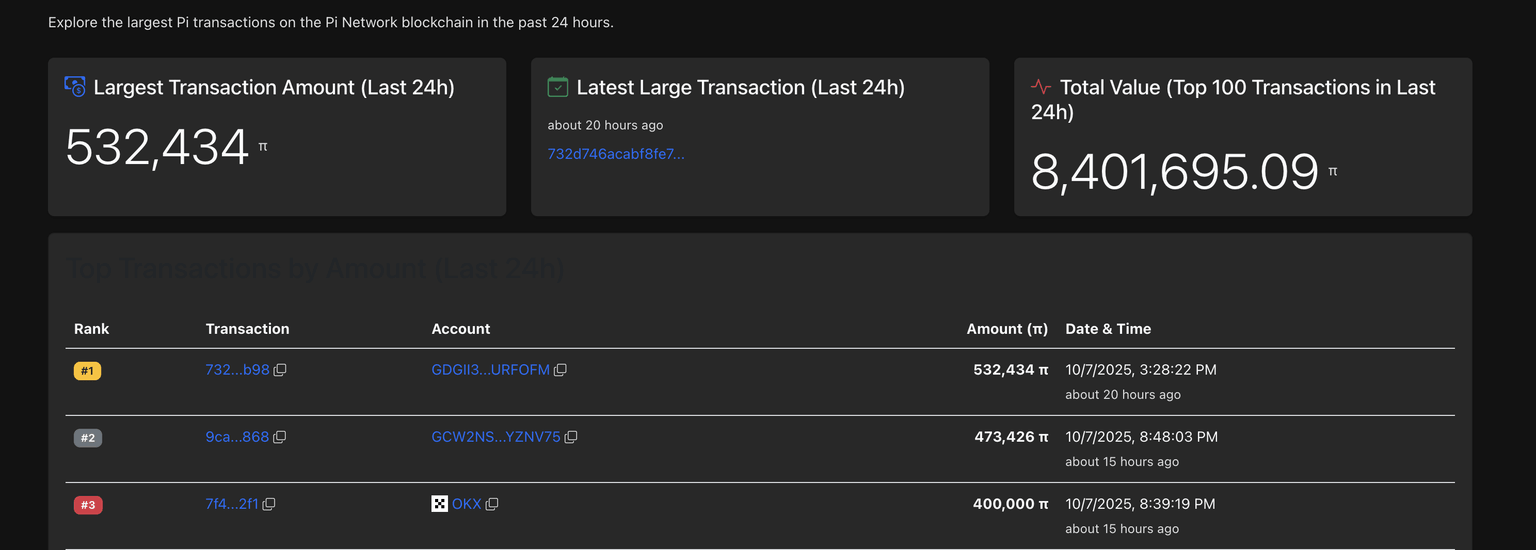Screen dimensions: 1536x550
Task: Open transaction 732...b98 details
Action: pos(237,370)
